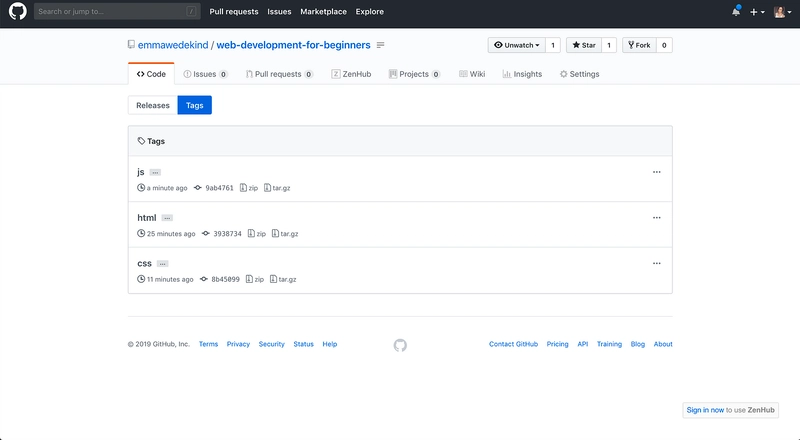The width and height of the screenshot is (800, 440).
Task: Open the plus create-new dropdown
Action: [x=757, y=12]
